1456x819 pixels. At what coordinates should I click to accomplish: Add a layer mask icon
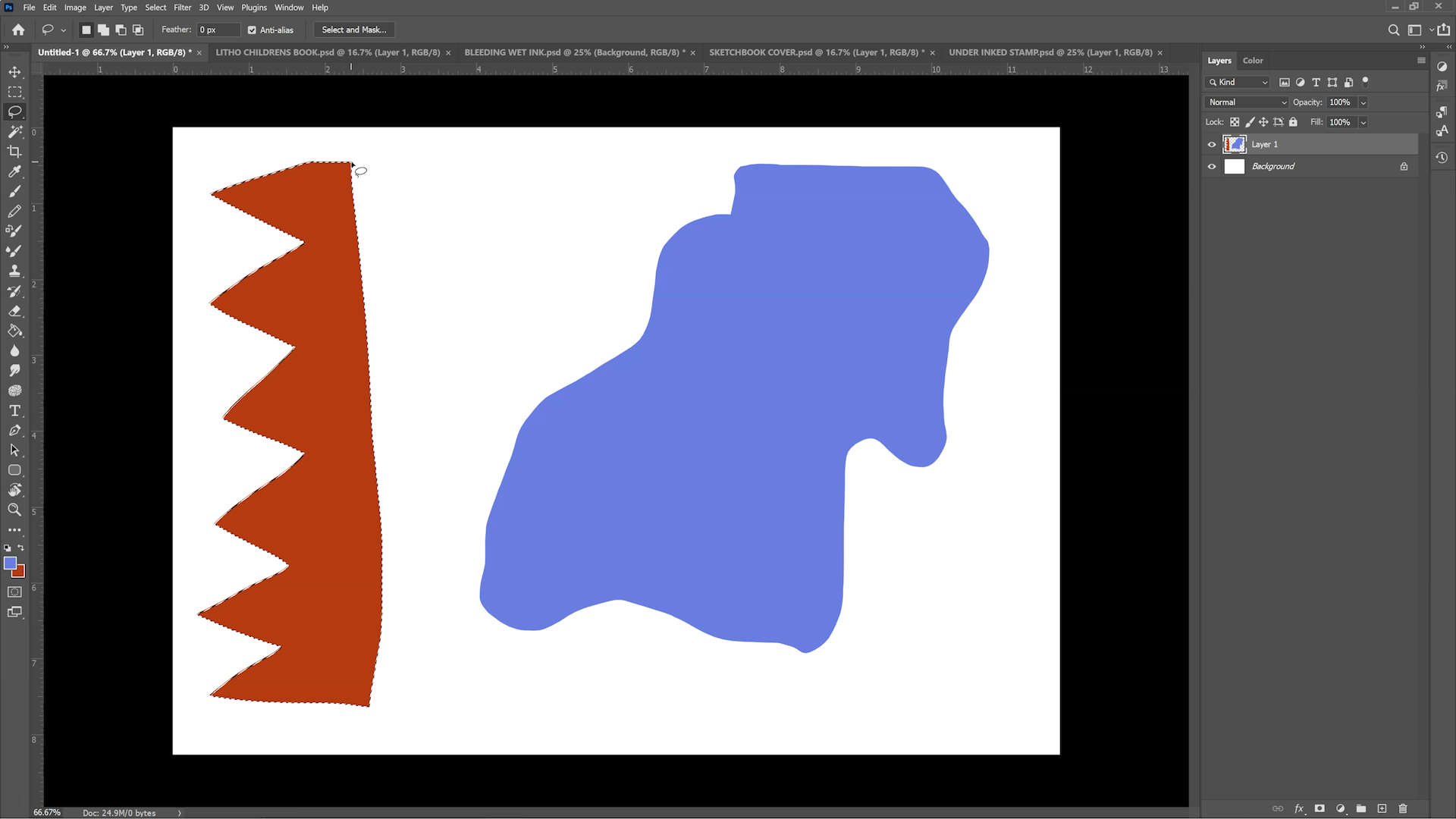pos(1319,808)
